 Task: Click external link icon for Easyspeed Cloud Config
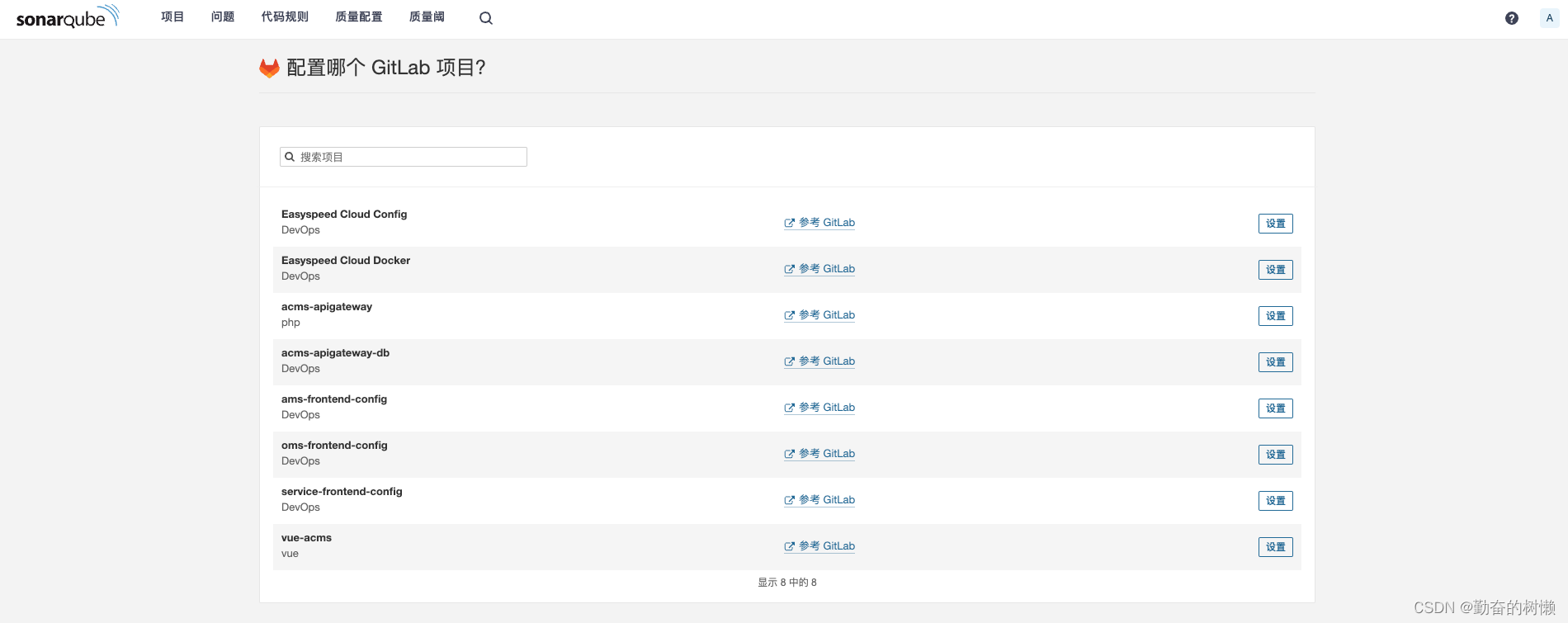coord(790,223)
